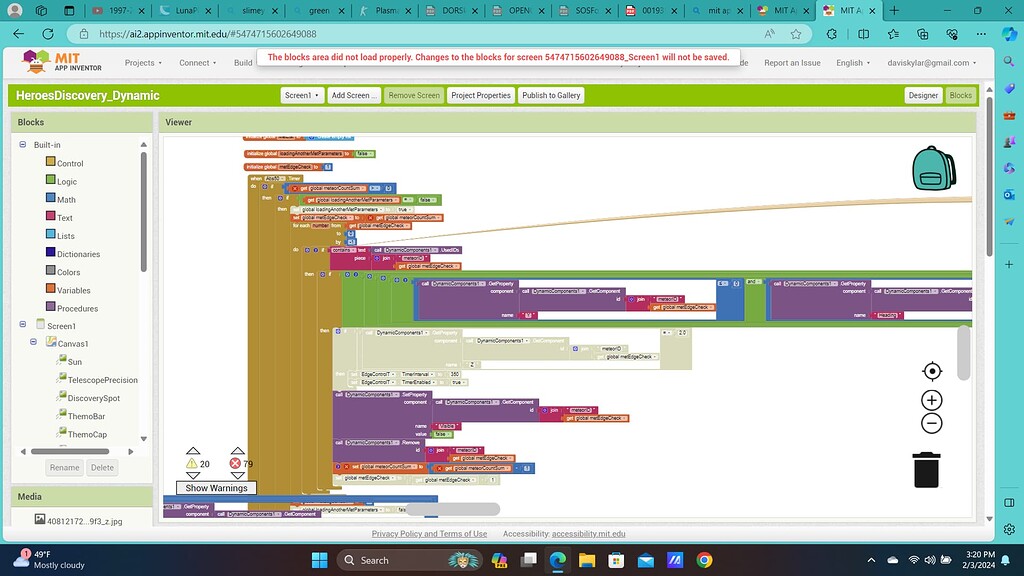
Task: Click the Show Warnings button
Action: (215, 488)
